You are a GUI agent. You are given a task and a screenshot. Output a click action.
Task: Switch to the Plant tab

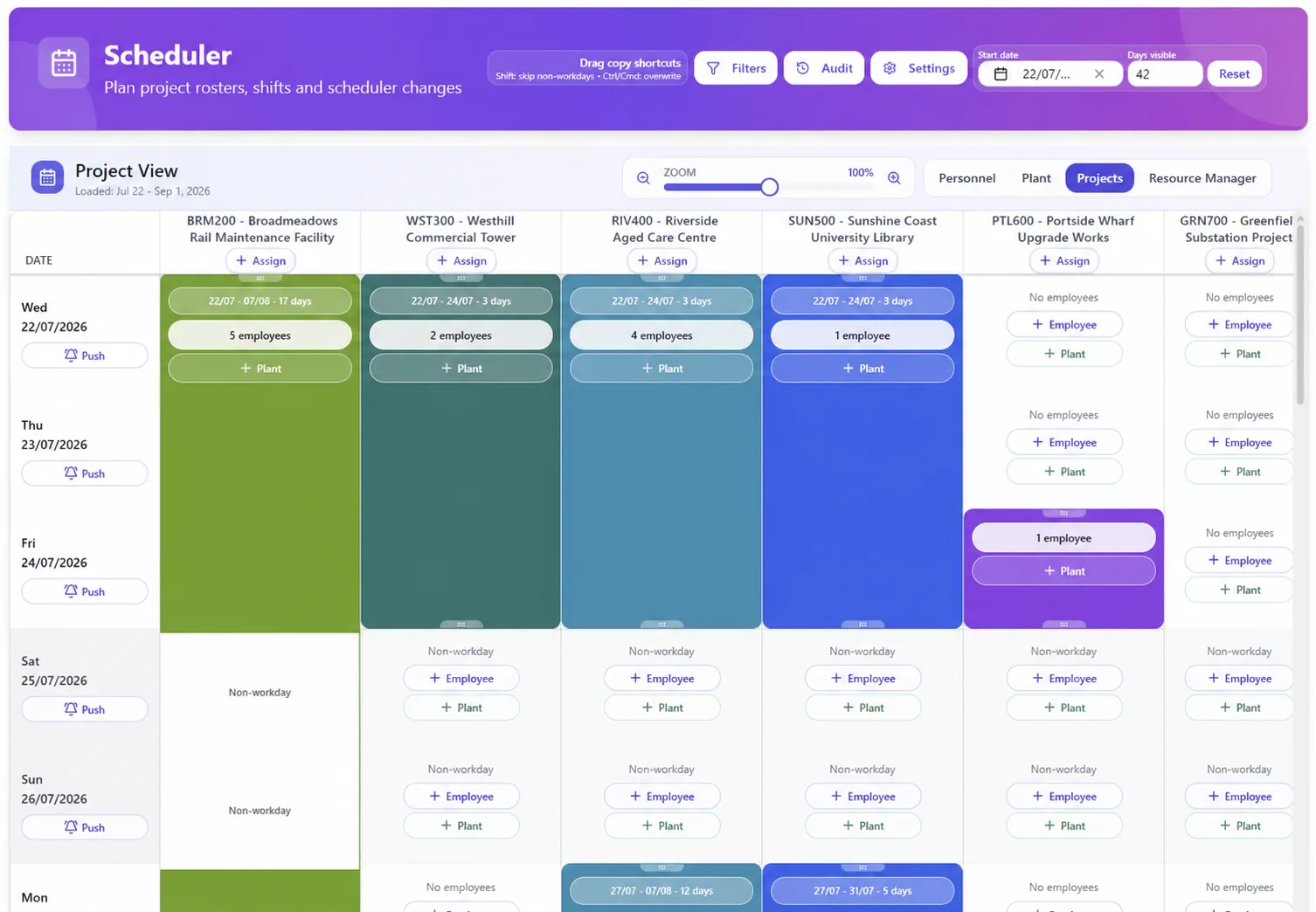pos(1035,178)
